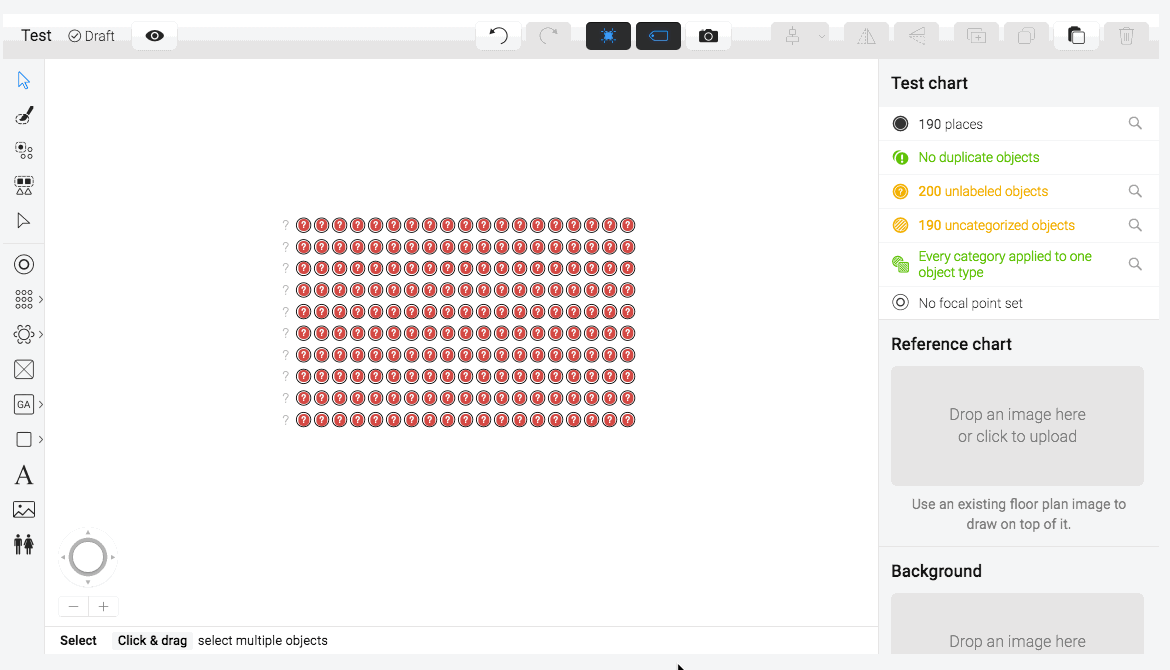Open the align options dropdown arrow
The width and height of the screenshot is (1170, 670).
point(822,36)
